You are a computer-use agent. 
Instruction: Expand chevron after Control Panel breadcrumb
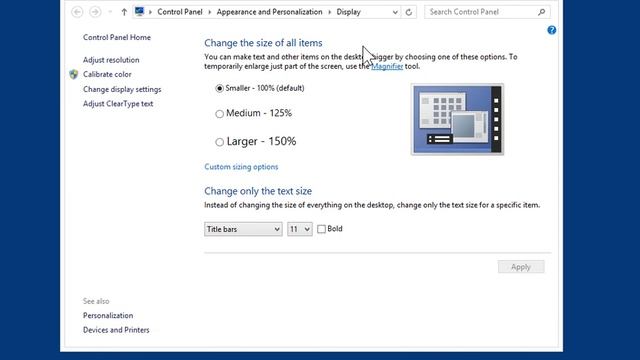coord(209,12)
